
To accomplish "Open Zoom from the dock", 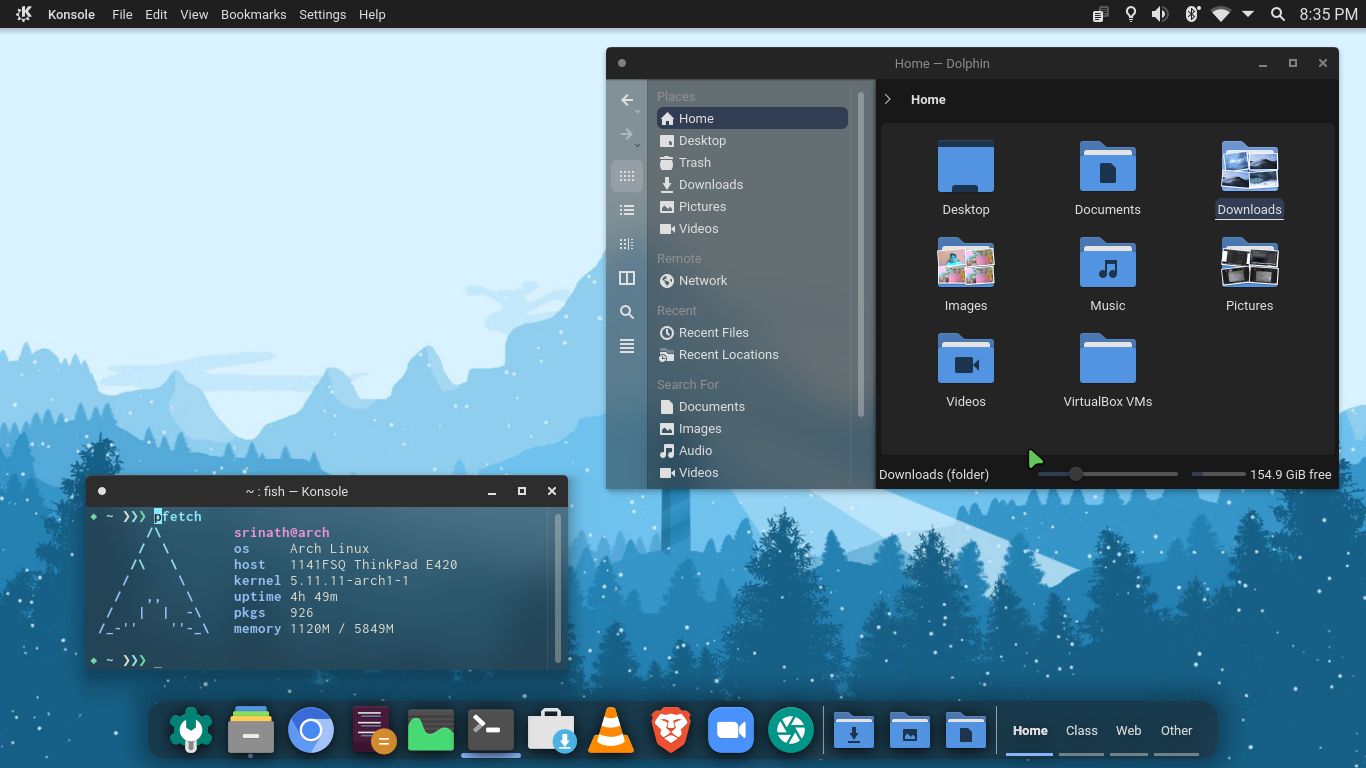I will tap(730, 730).
